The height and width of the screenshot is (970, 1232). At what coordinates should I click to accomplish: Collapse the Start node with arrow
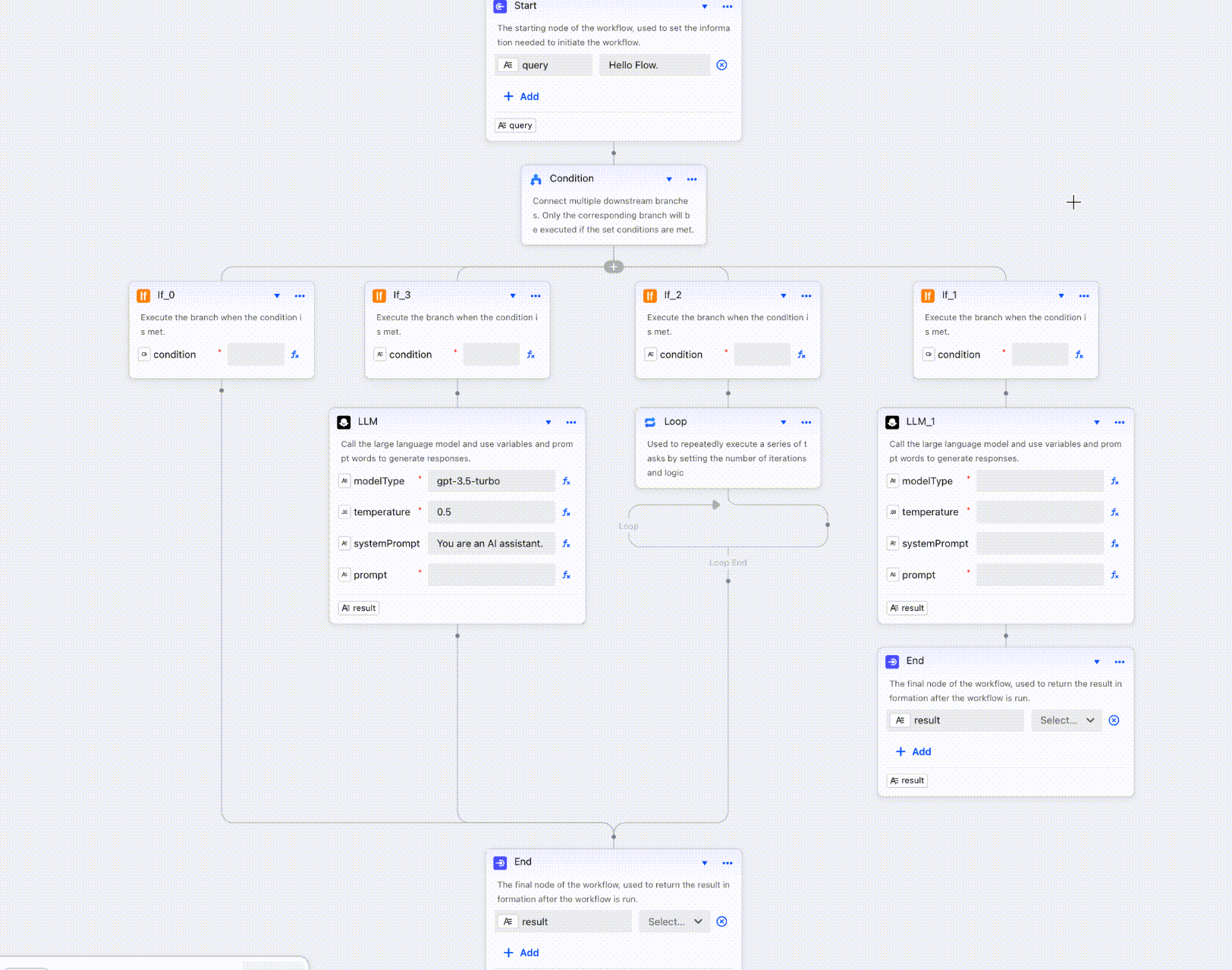pyautogui.click(x=704, y=6)
